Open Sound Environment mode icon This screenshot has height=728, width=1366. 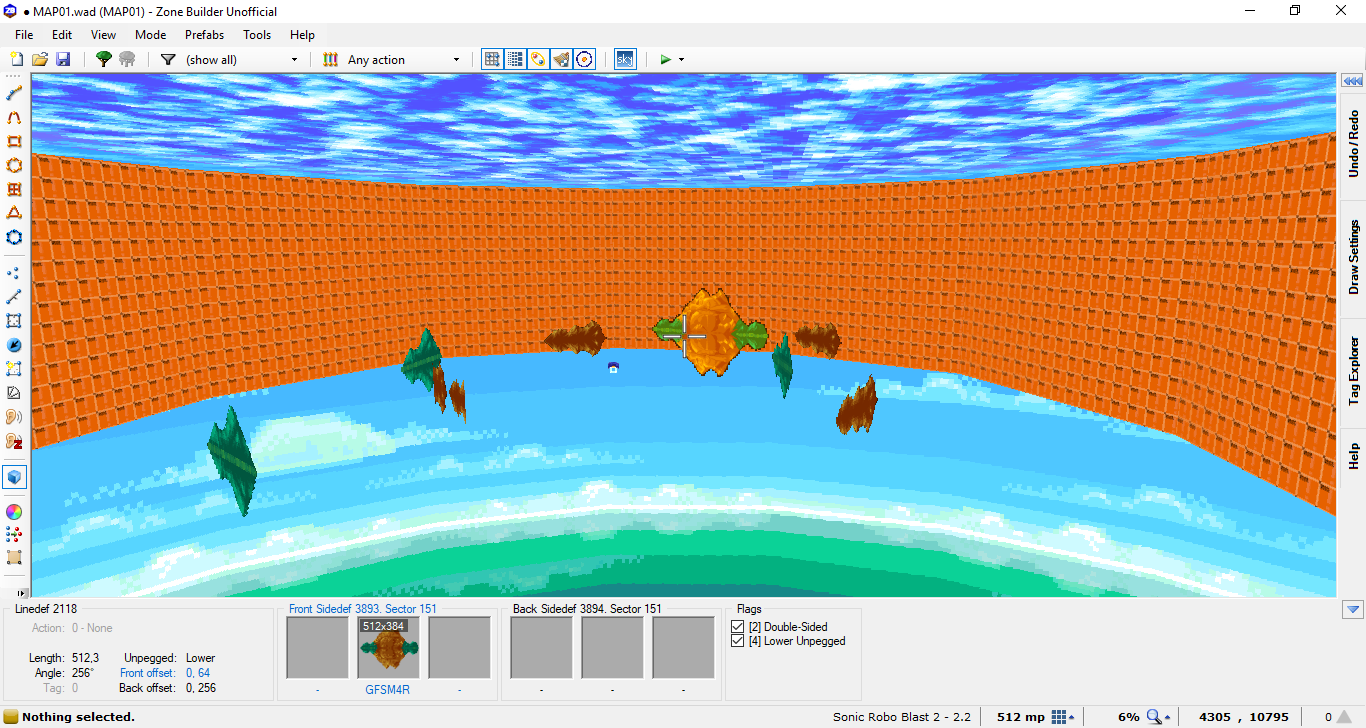point(14,441)
